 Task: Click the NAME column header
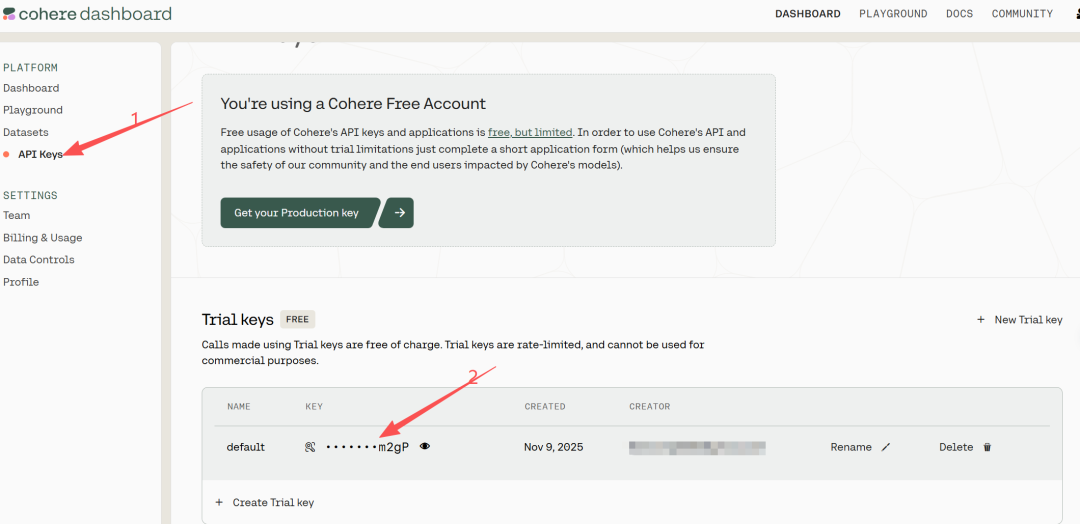pos(239,406)
